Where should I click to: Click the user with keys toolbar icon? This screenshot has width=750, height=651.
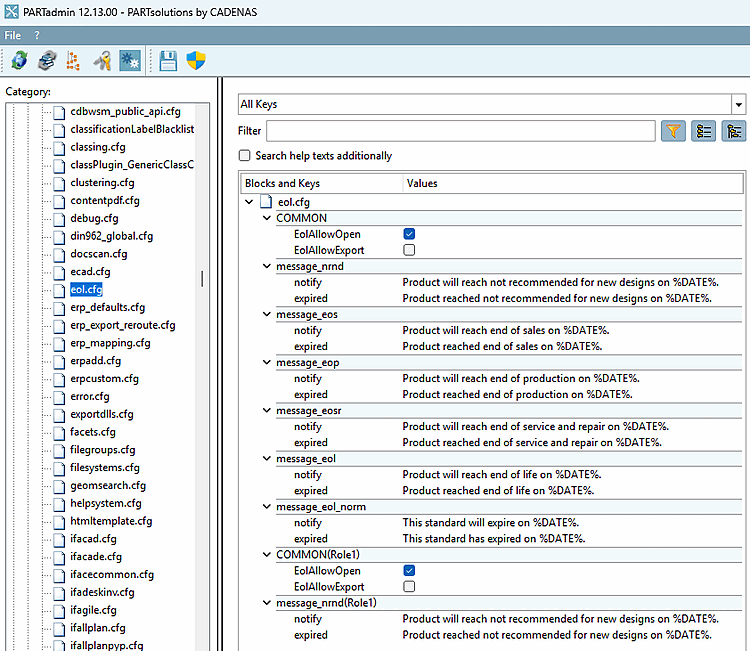click(102, 61)
